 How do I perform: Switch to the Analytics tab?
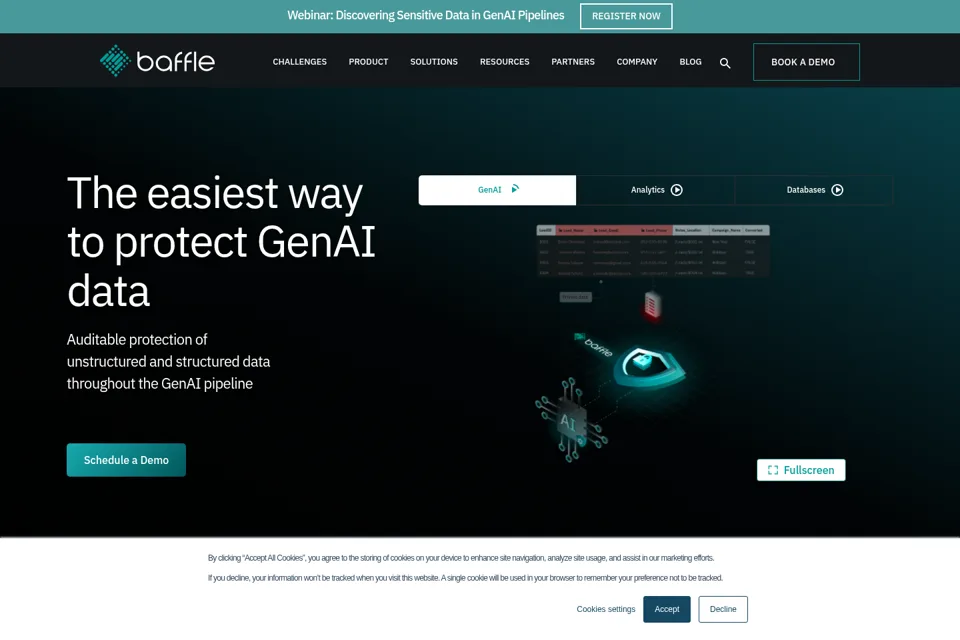tap(656, 190)
